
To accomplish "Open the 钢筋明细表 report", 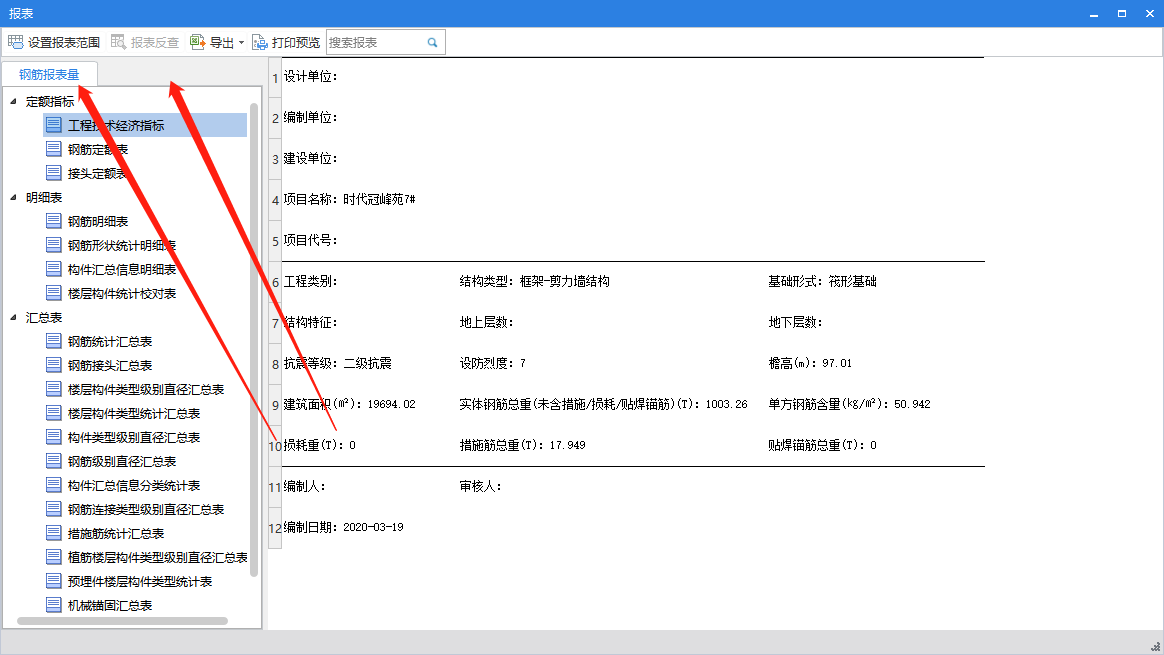I will tap(98, 221).
